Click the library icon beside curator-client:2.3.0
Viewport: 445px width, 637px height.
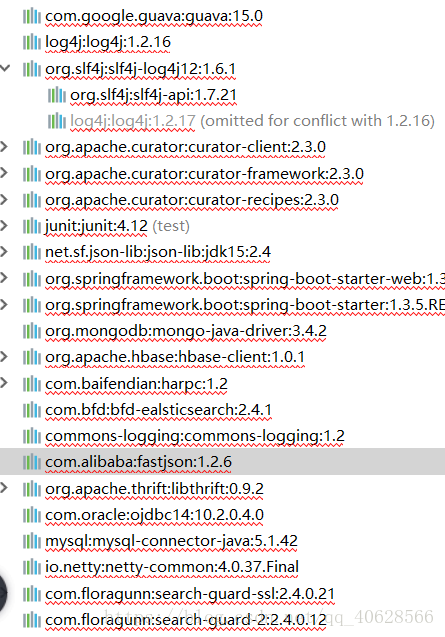[x=32, y=147]
